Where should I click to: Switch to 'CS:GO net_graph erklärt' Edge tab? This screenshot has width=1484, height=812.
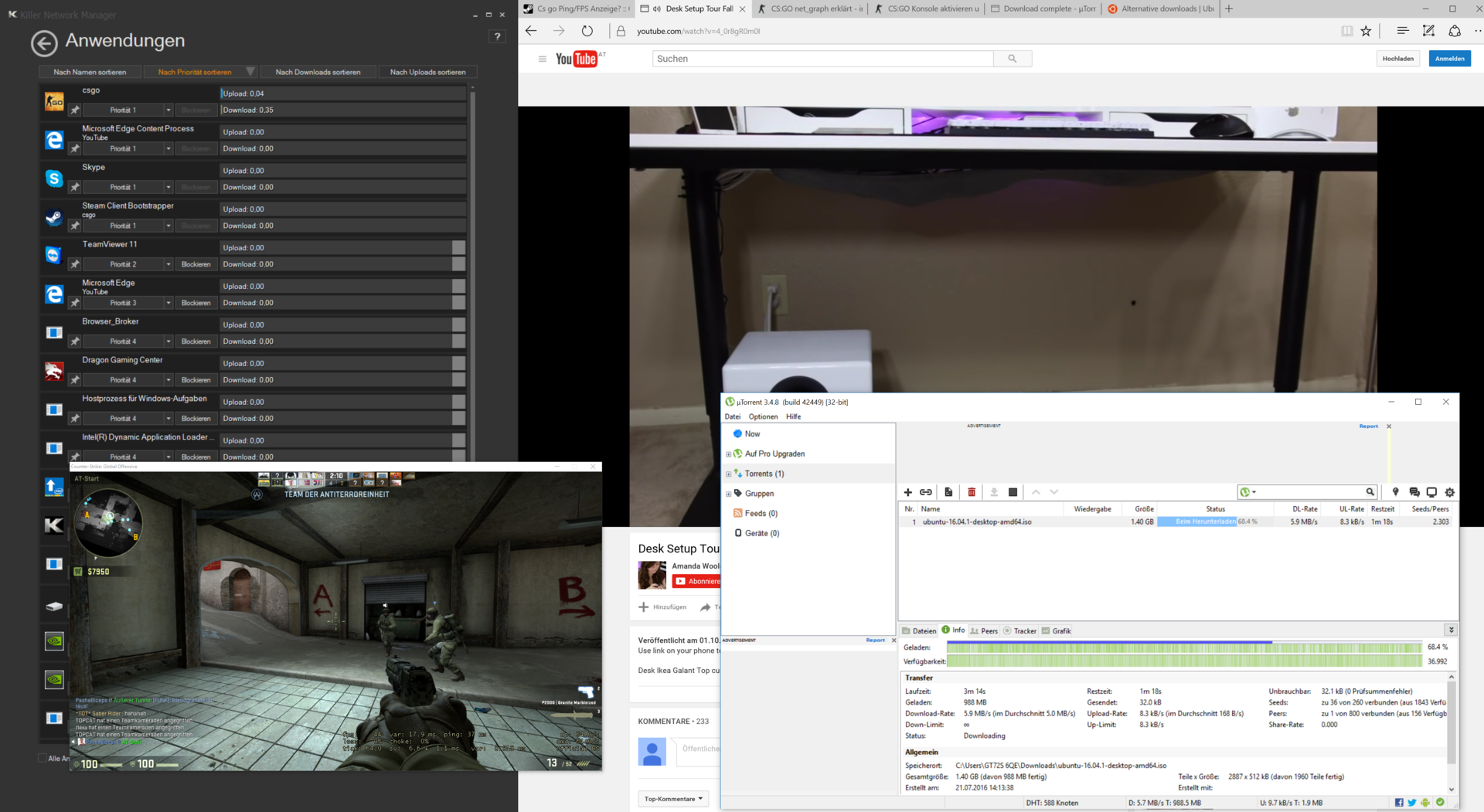pos(808,8)
